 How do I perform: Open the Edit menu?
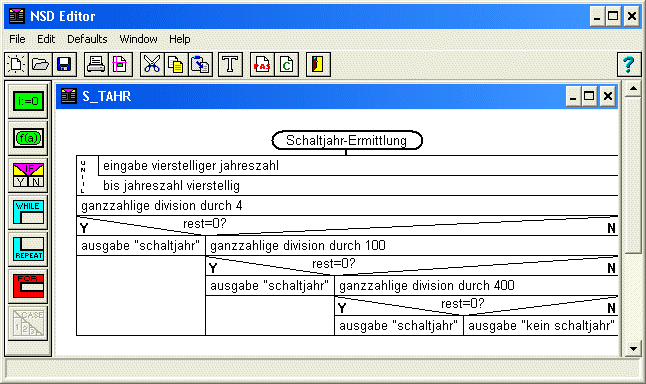click(46, 39)
